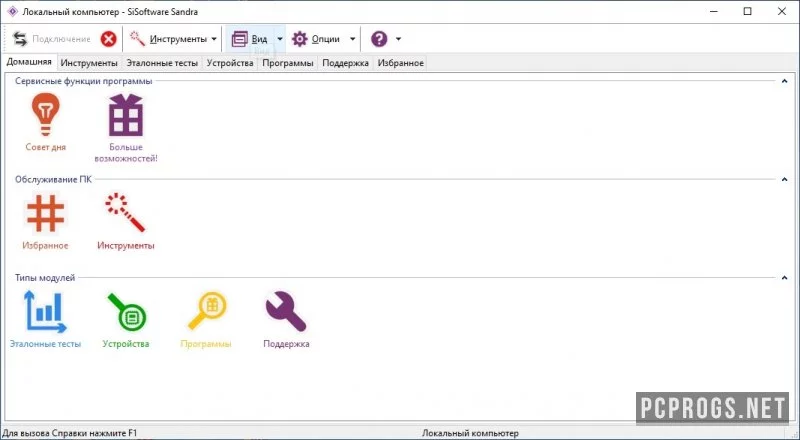
Task: Click the Совет дня caption
Action: (45, 147)
